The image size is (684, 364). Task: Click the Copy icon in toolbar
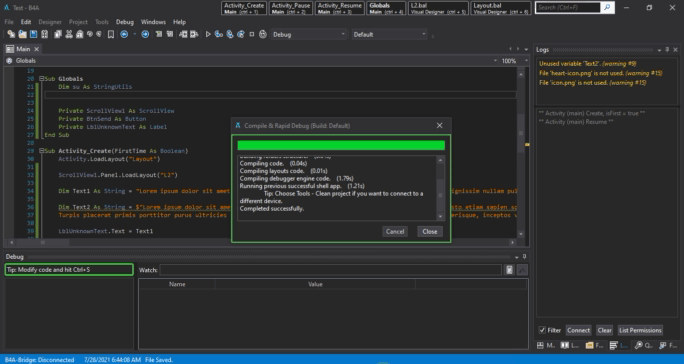pos(58,34)
